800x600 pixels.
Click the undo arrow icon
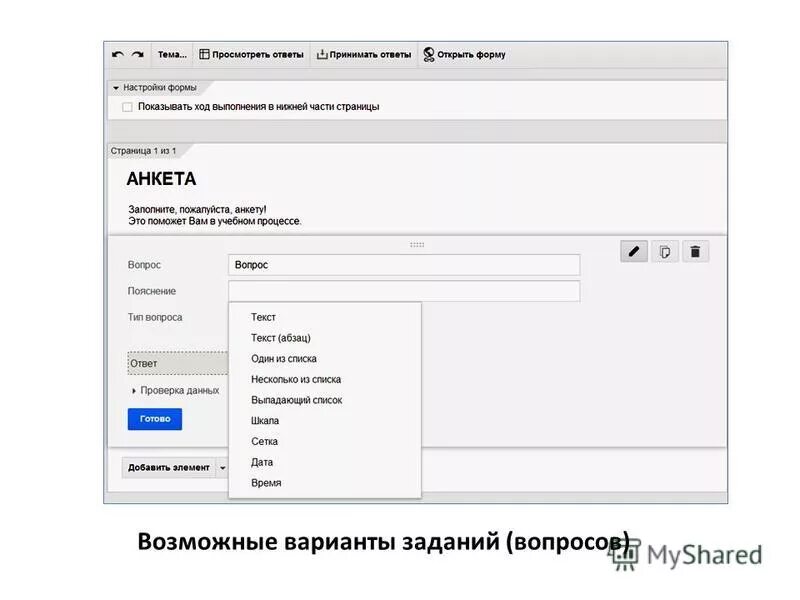point(117,55)
